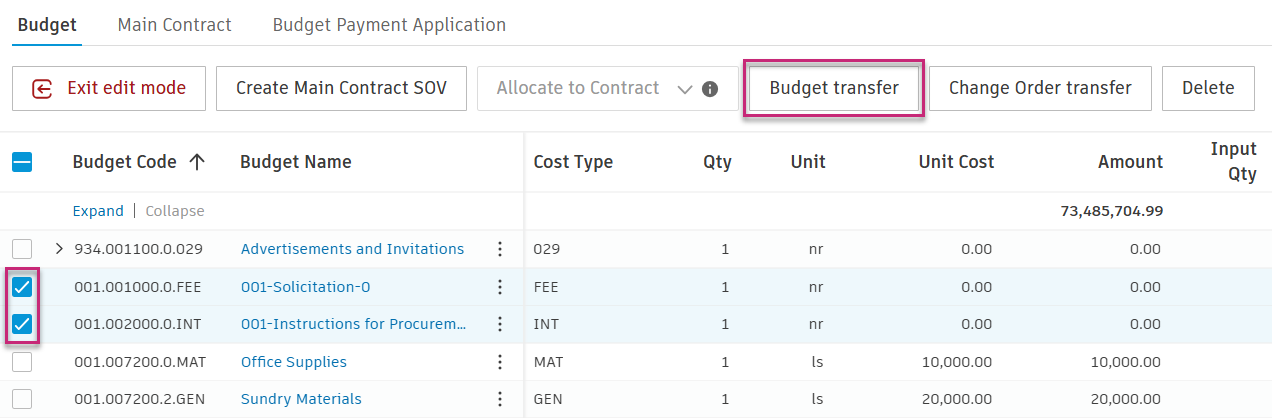This screenshot has width=1272, height=418.
Task: Switch to the Main Contract tab
Action: click(174, 24)
